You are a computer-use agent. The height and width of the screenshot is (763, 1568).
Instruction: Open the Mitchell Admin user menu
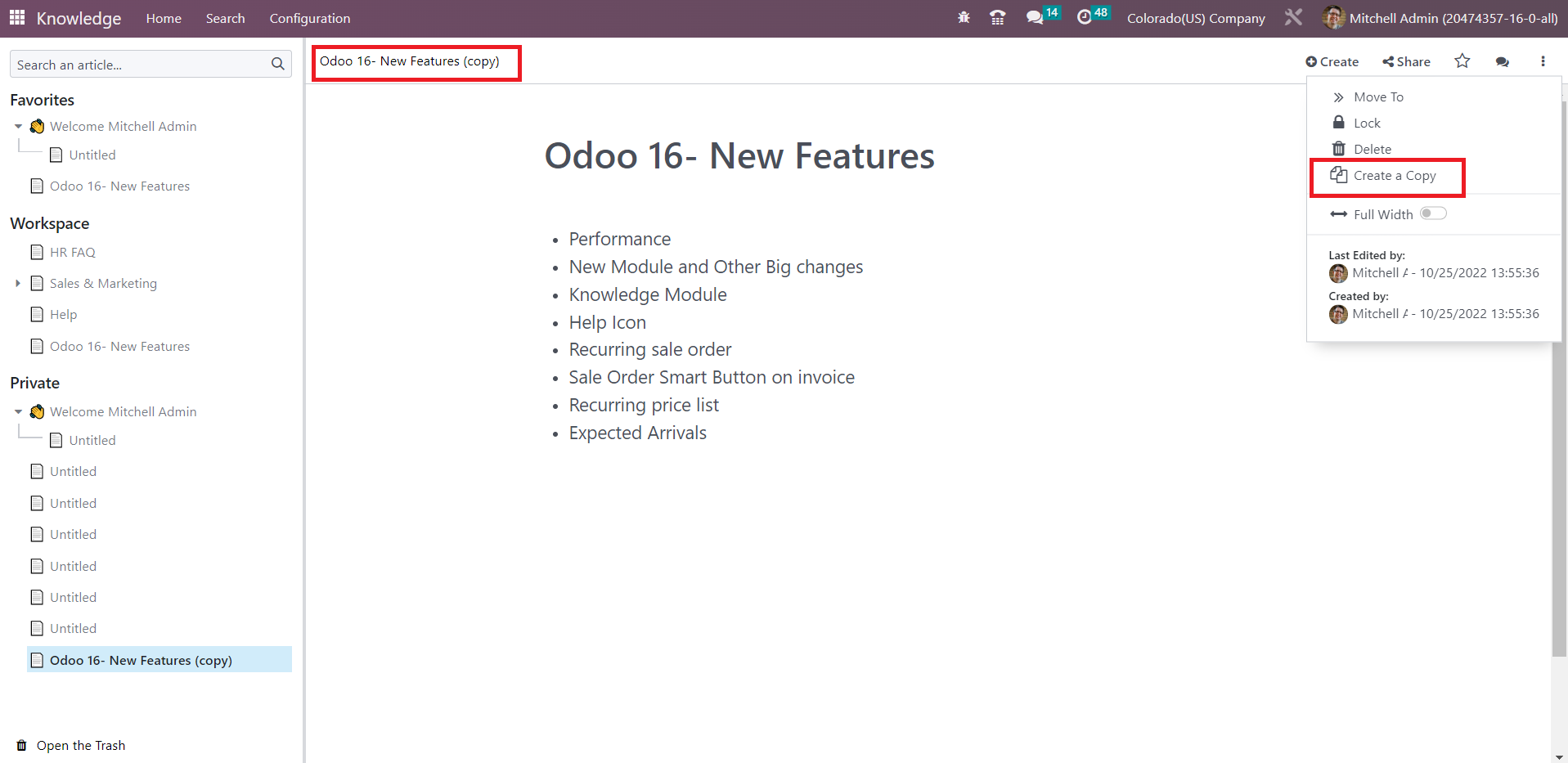(1441, 18)
